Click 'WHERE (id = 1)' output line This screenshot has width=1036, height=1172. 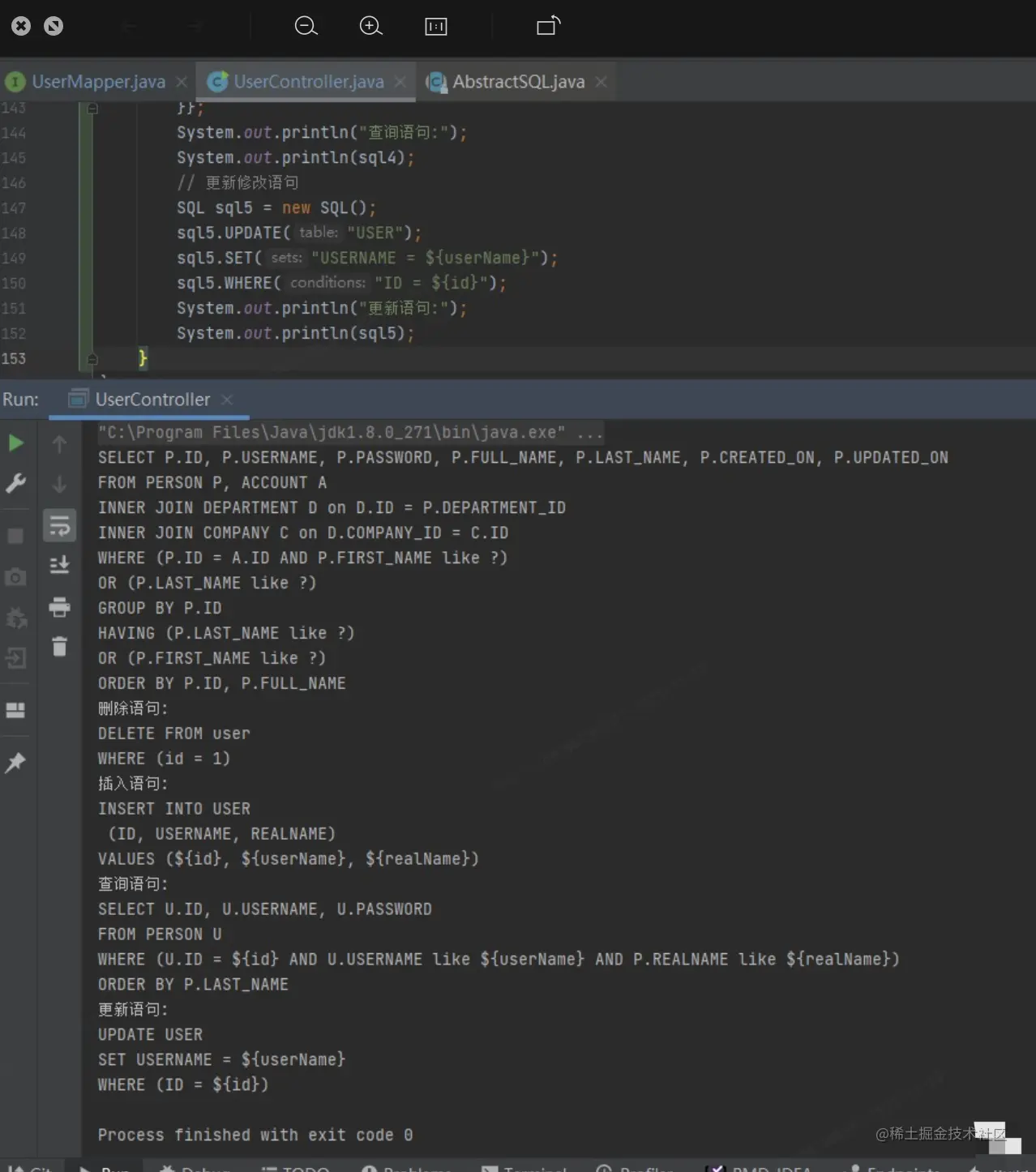165,759
